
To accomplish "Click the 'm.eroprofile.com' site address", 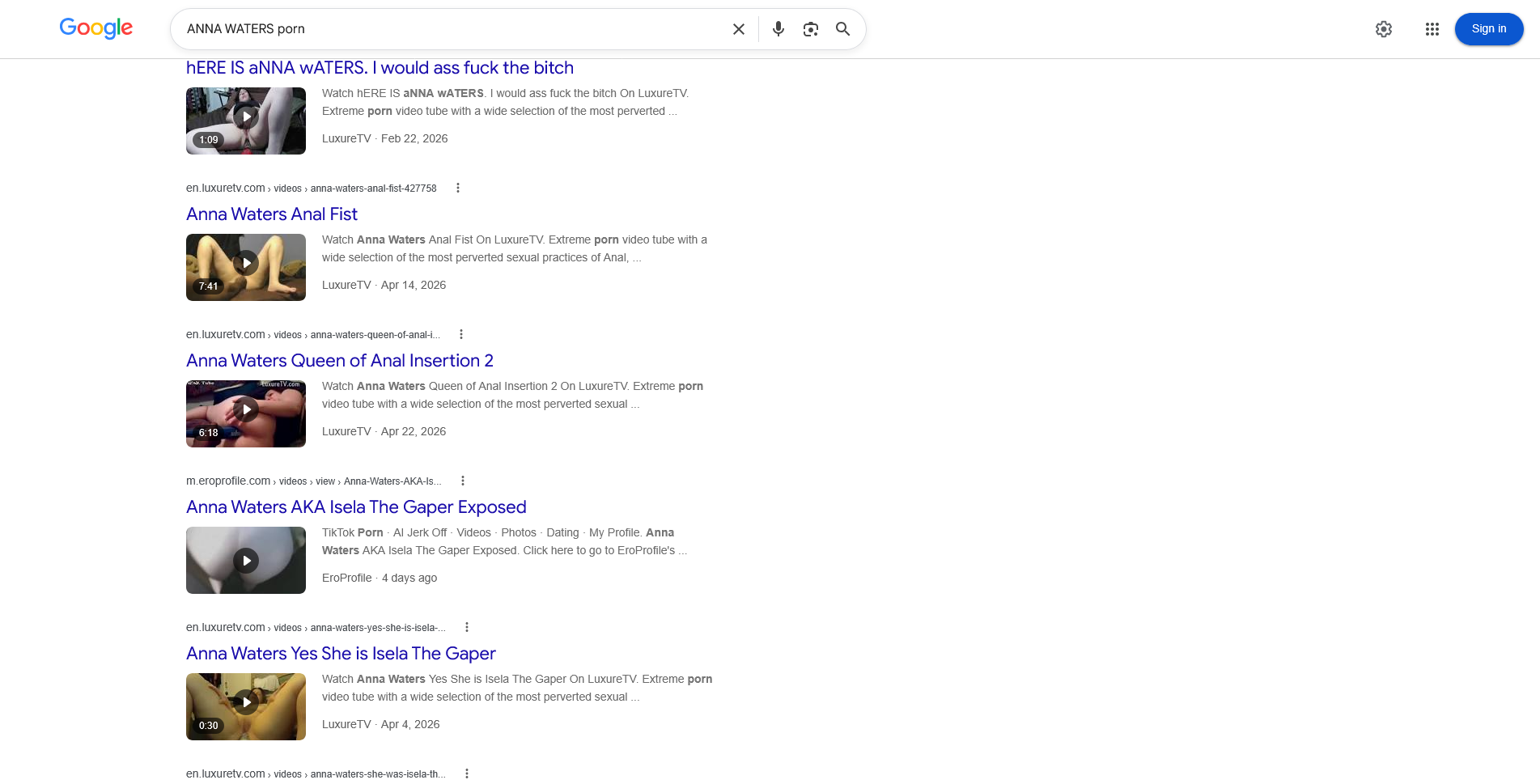I will pos(228,481).
